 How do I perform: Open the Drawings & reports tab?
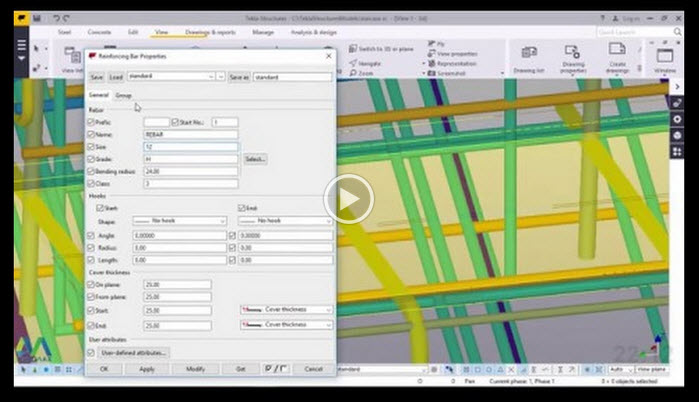210,32
